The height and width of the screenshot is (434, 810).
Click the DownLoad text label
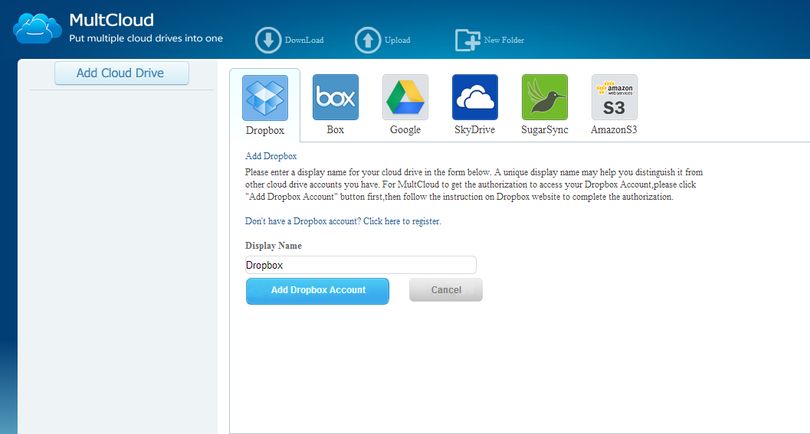pos(304,40)
